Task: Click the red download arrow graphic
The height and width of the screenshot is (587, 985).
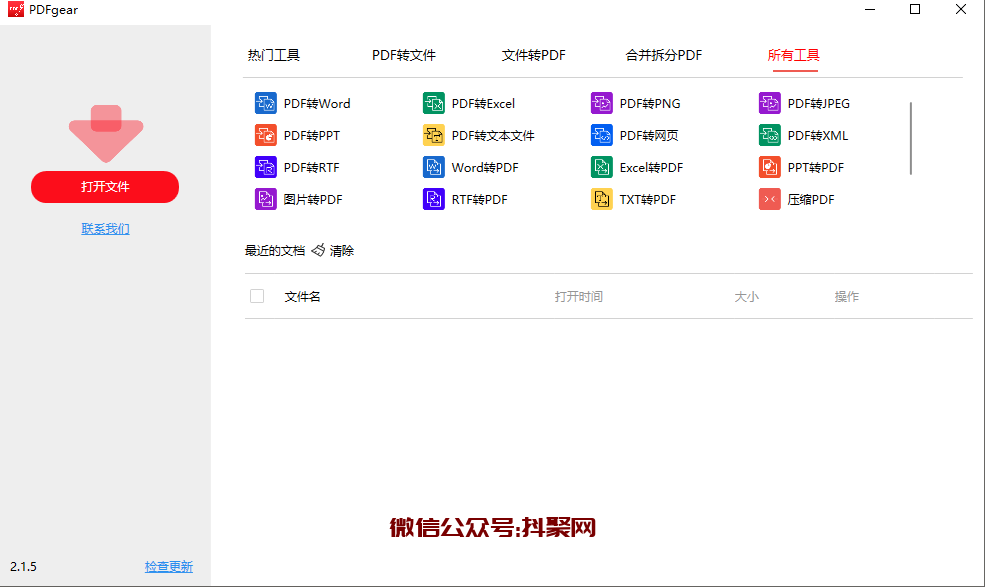Action: [106, 133]
